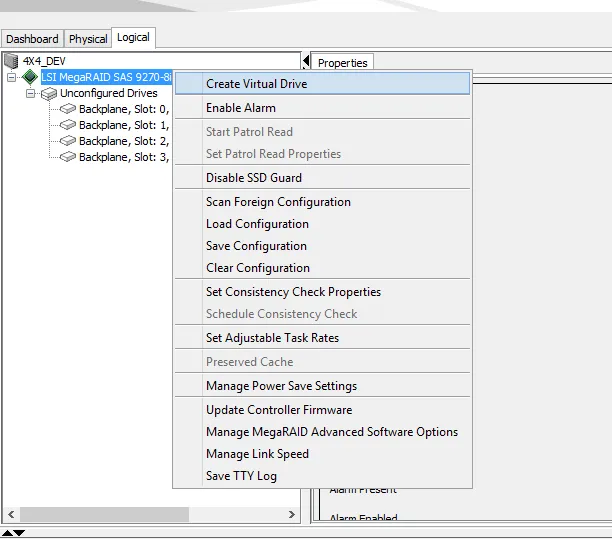Click Save Configuration in the context menu

tap(322, 246)
